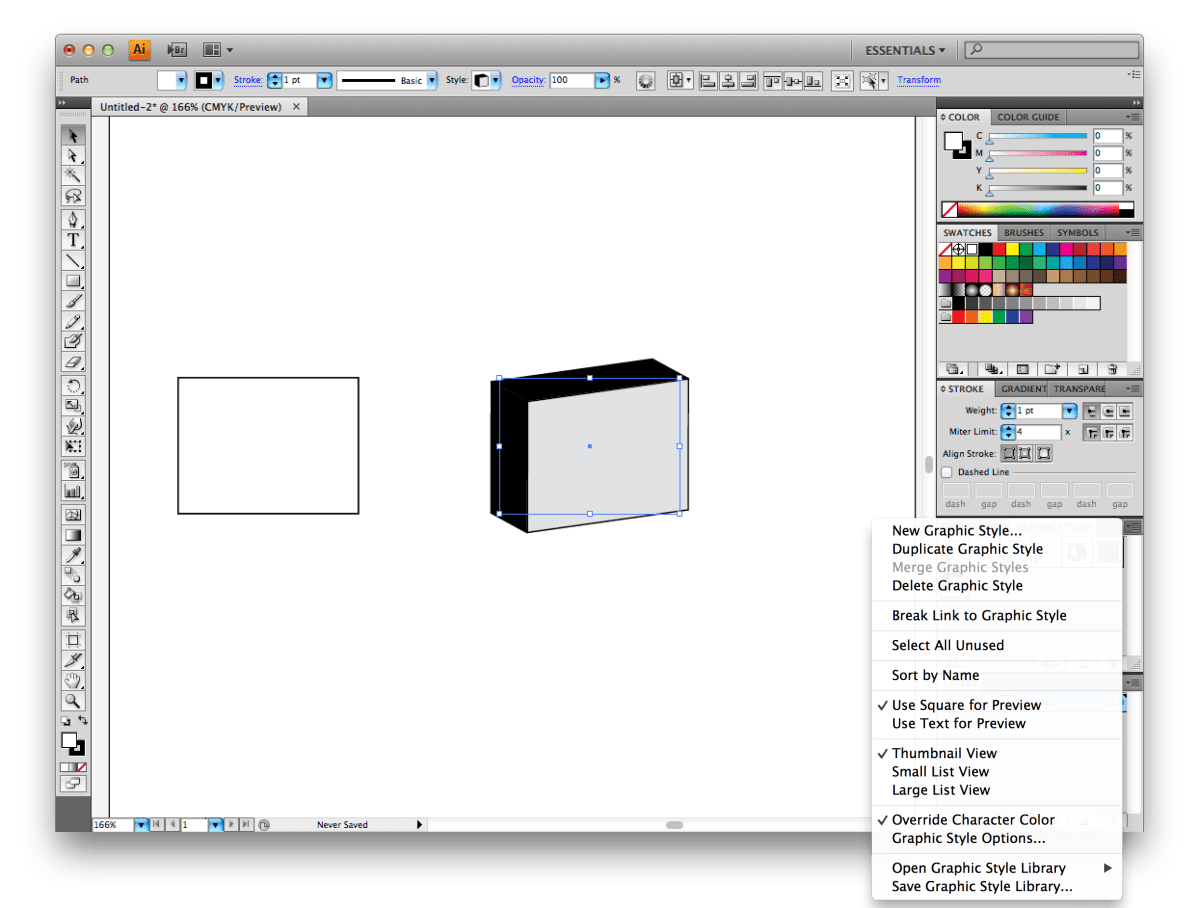This screenshot has height=908, width=1199.
Task: Choose round cap stroke option
Action: (1108, 412)
